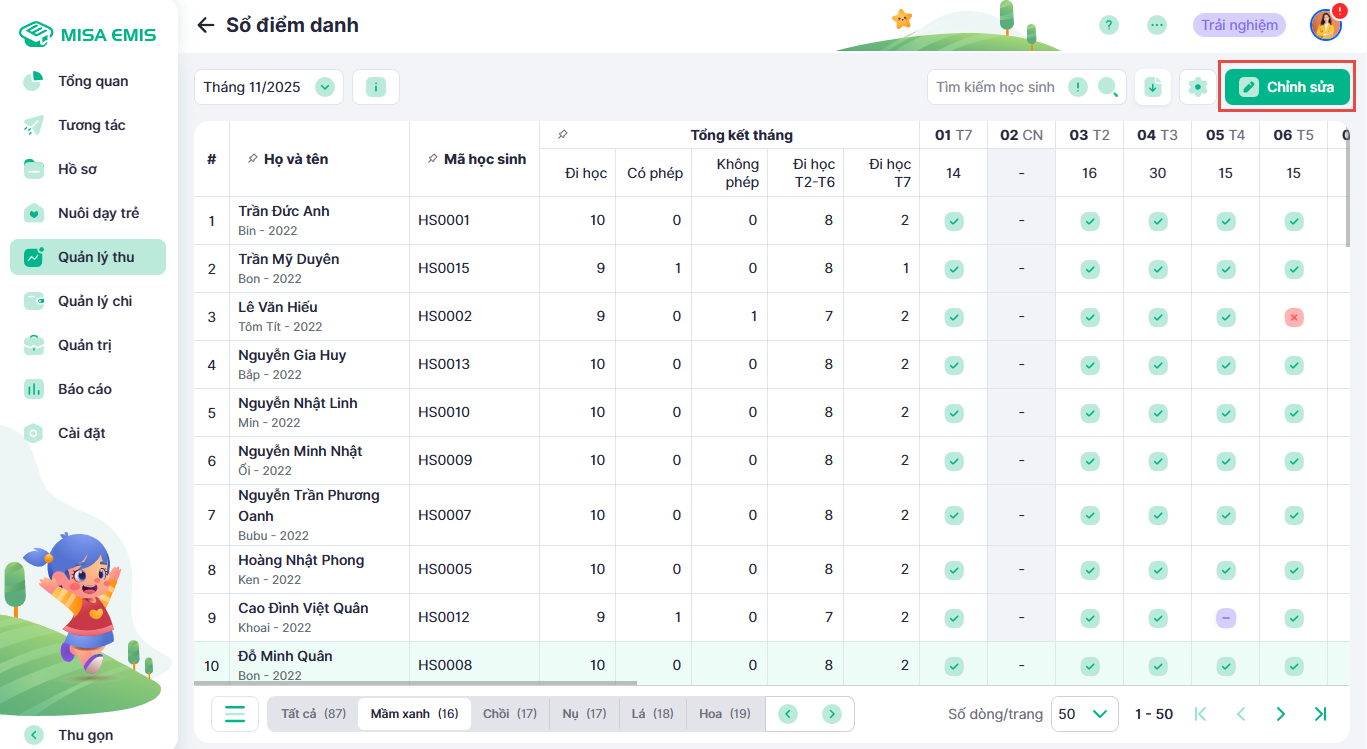Click the Chỉnh sửa button
Viewport: 1367px width, 749px height.
tap(1287, 87)
